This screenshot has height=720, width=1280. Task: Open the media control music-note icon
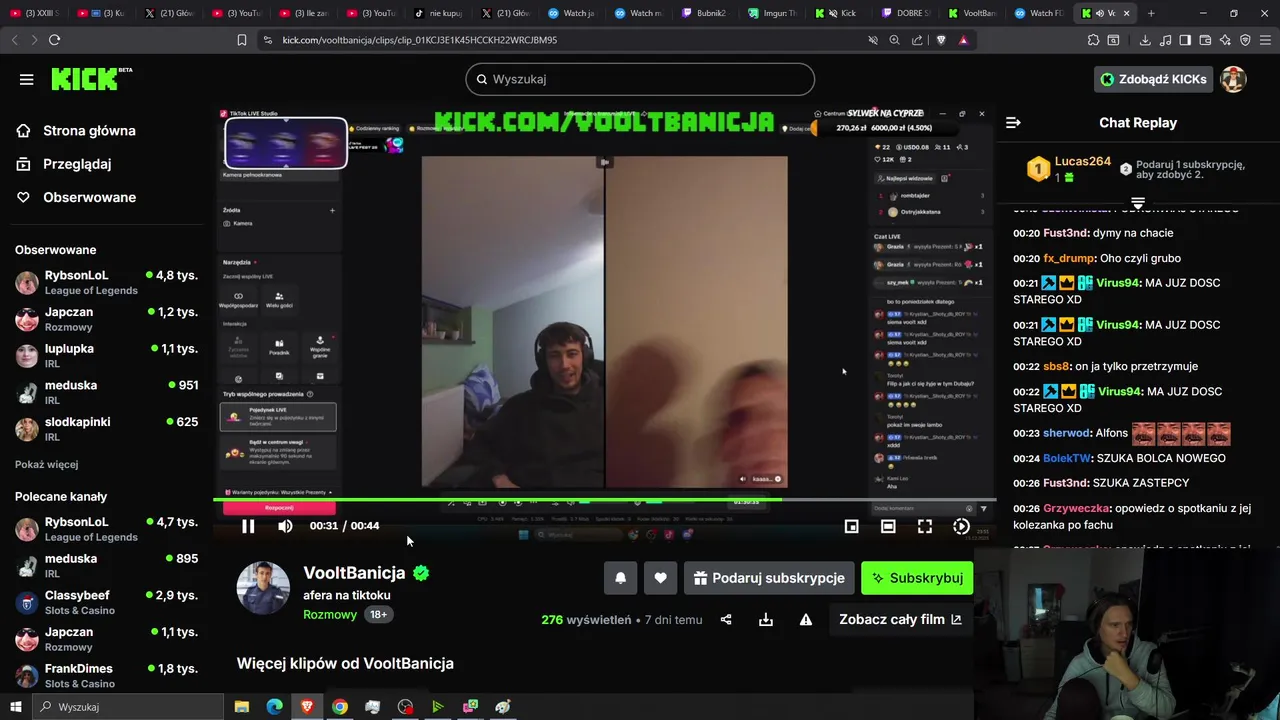(1165, 40)
